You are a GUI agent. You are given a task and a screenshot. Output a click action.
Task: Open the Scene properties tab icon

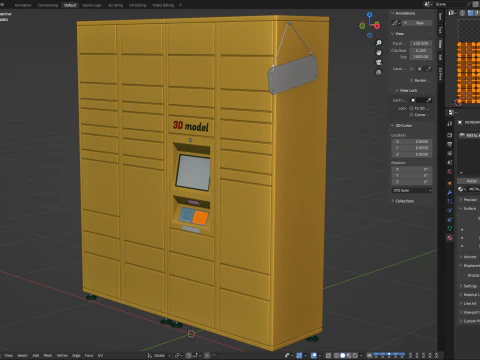450,162
